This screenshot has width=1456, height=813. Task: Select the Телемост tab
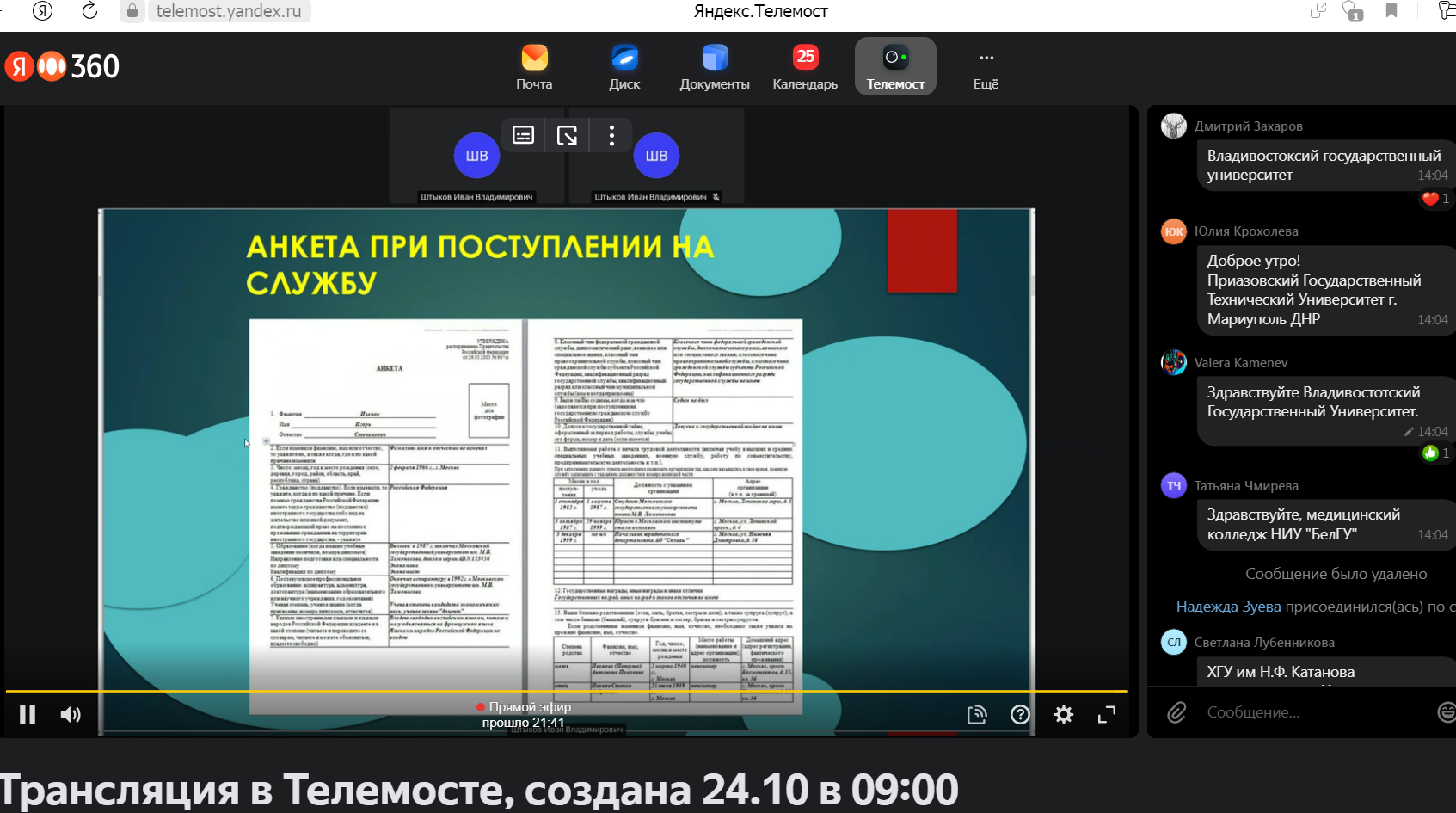[x=895, y=66]
